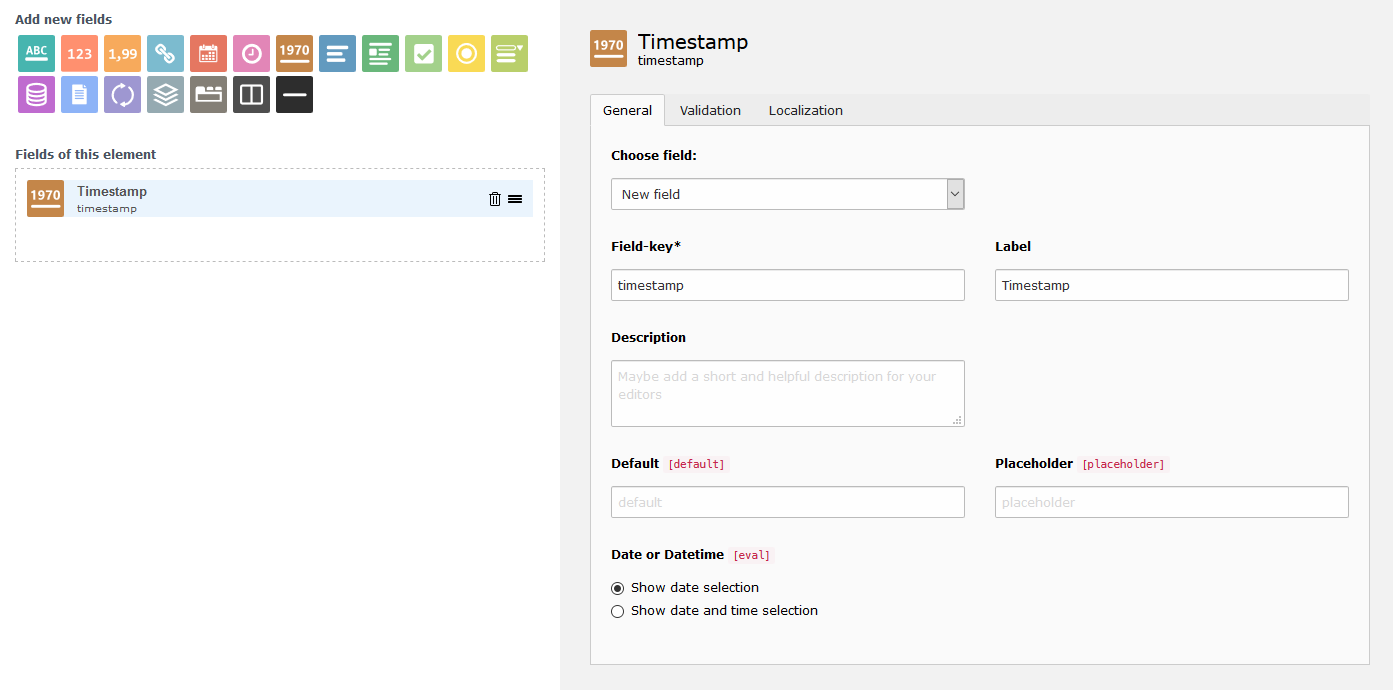Add a Link field with chain icon

coord(165,53)
